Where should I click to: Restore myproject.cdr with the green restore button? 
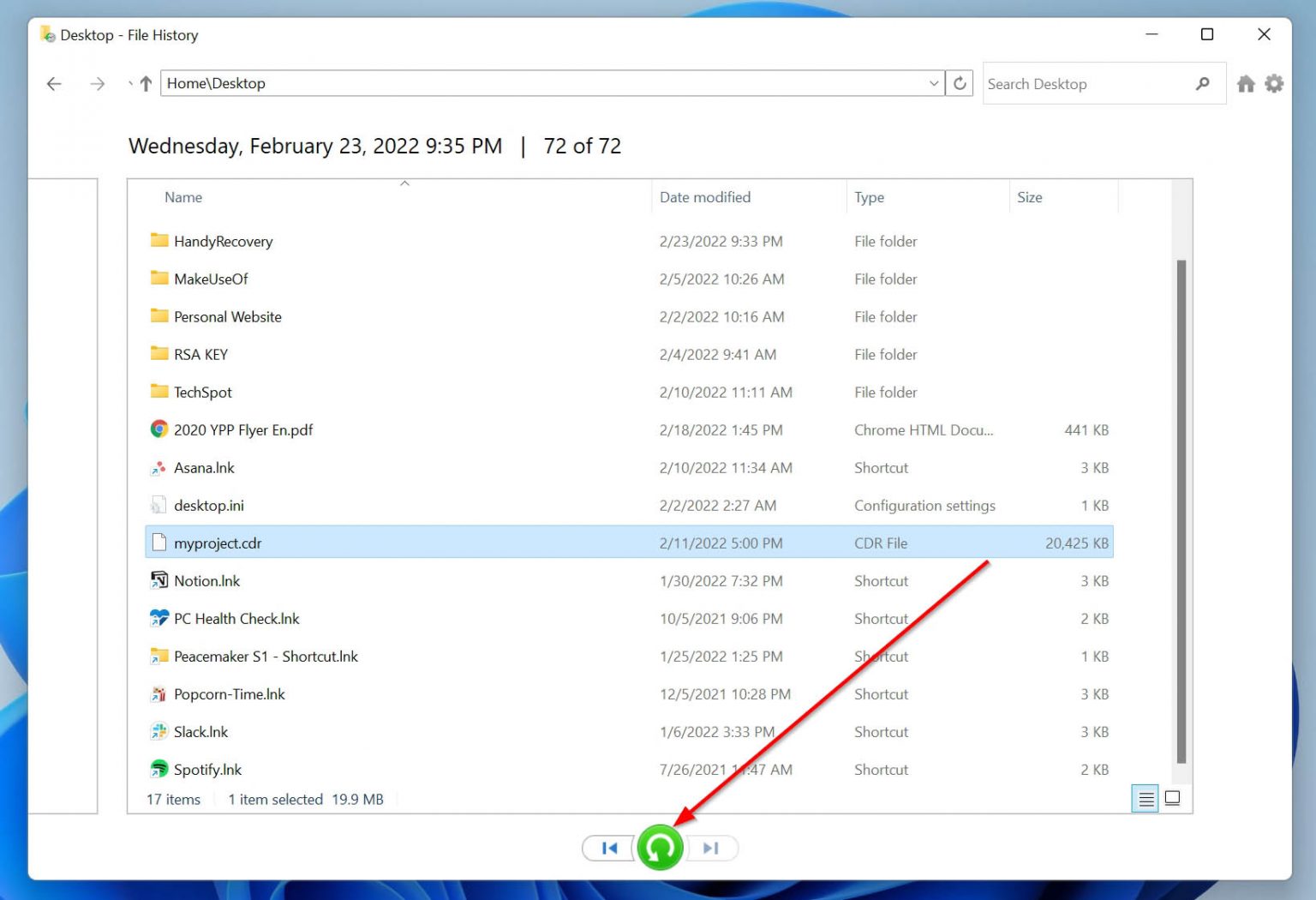pyautogui.click(x=659, y=848)
